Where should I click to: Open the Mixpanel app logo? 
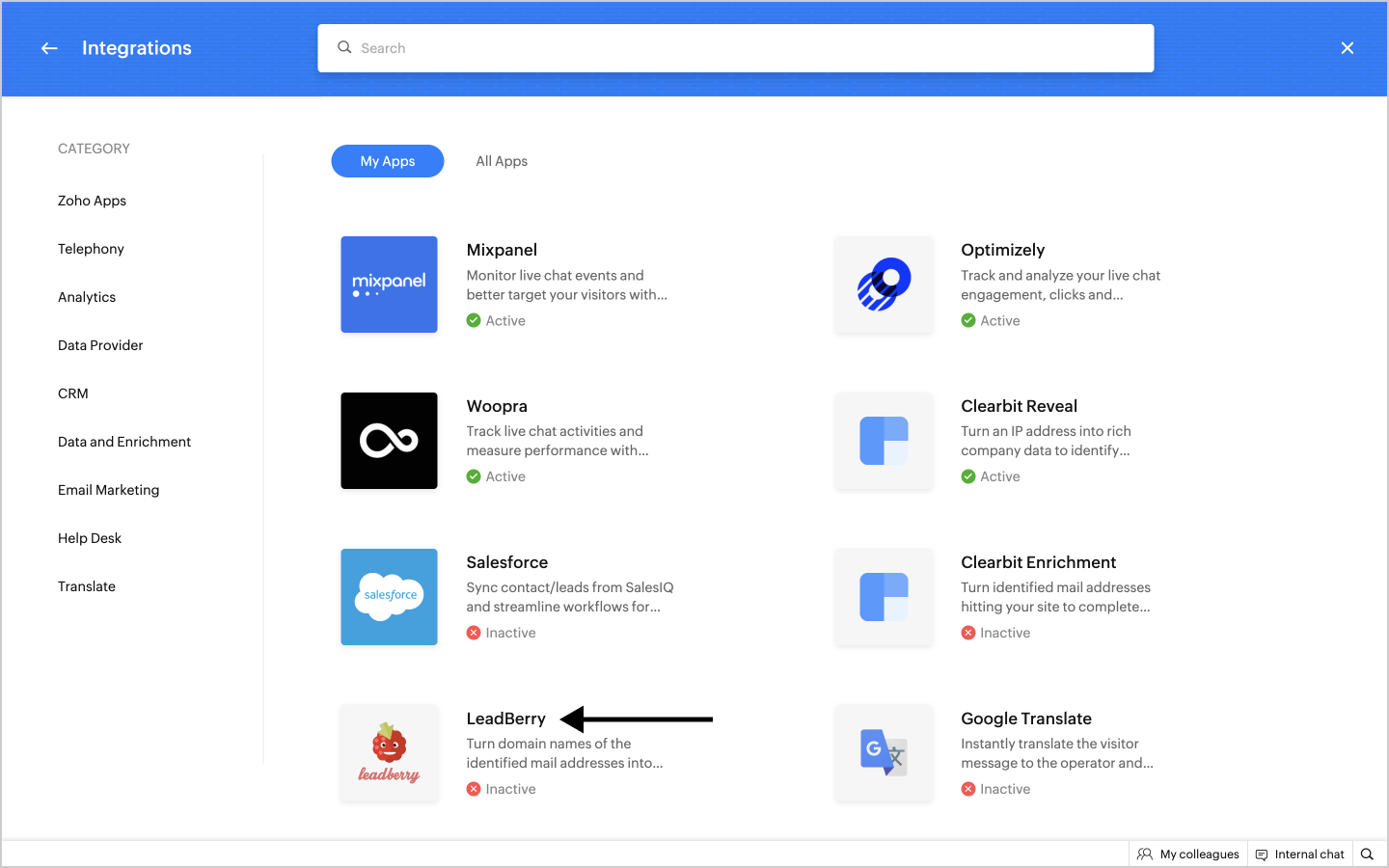pyautogui.click(x=389, y=285)
